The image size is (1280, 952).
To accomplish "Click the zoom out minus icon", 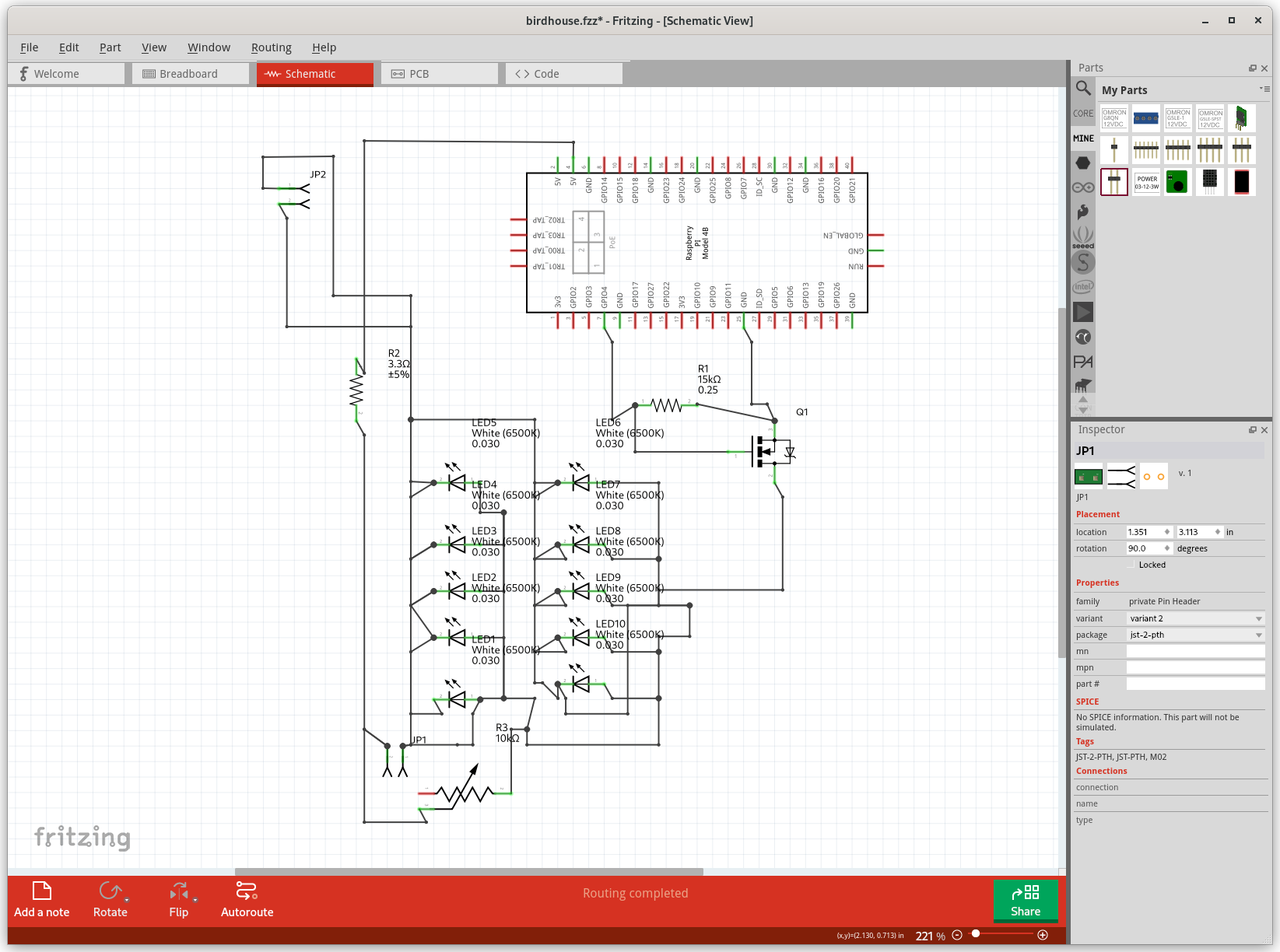I will (957, 935).
